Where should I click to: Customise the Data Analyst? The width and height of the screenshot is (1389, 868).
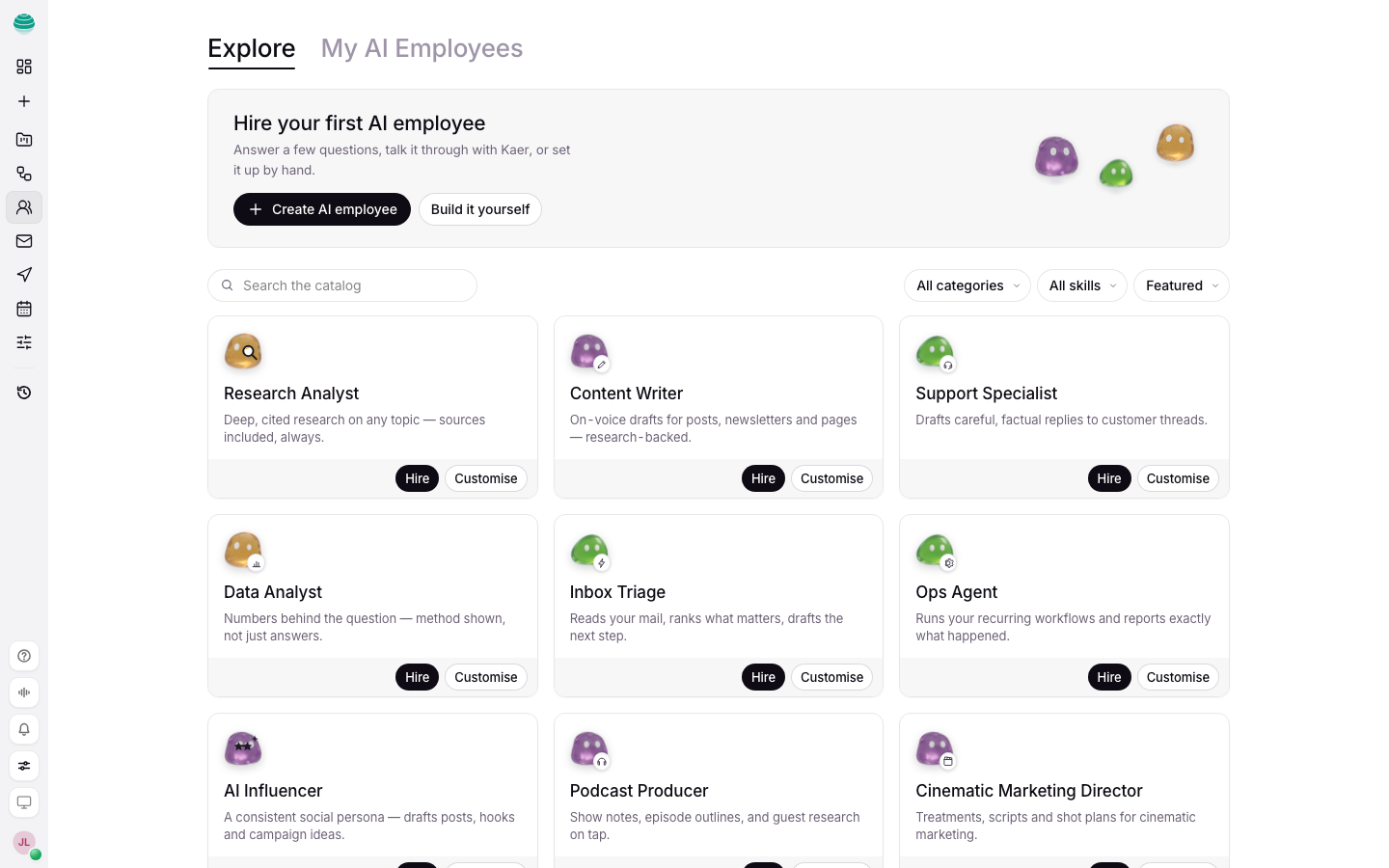coord(486,677)
